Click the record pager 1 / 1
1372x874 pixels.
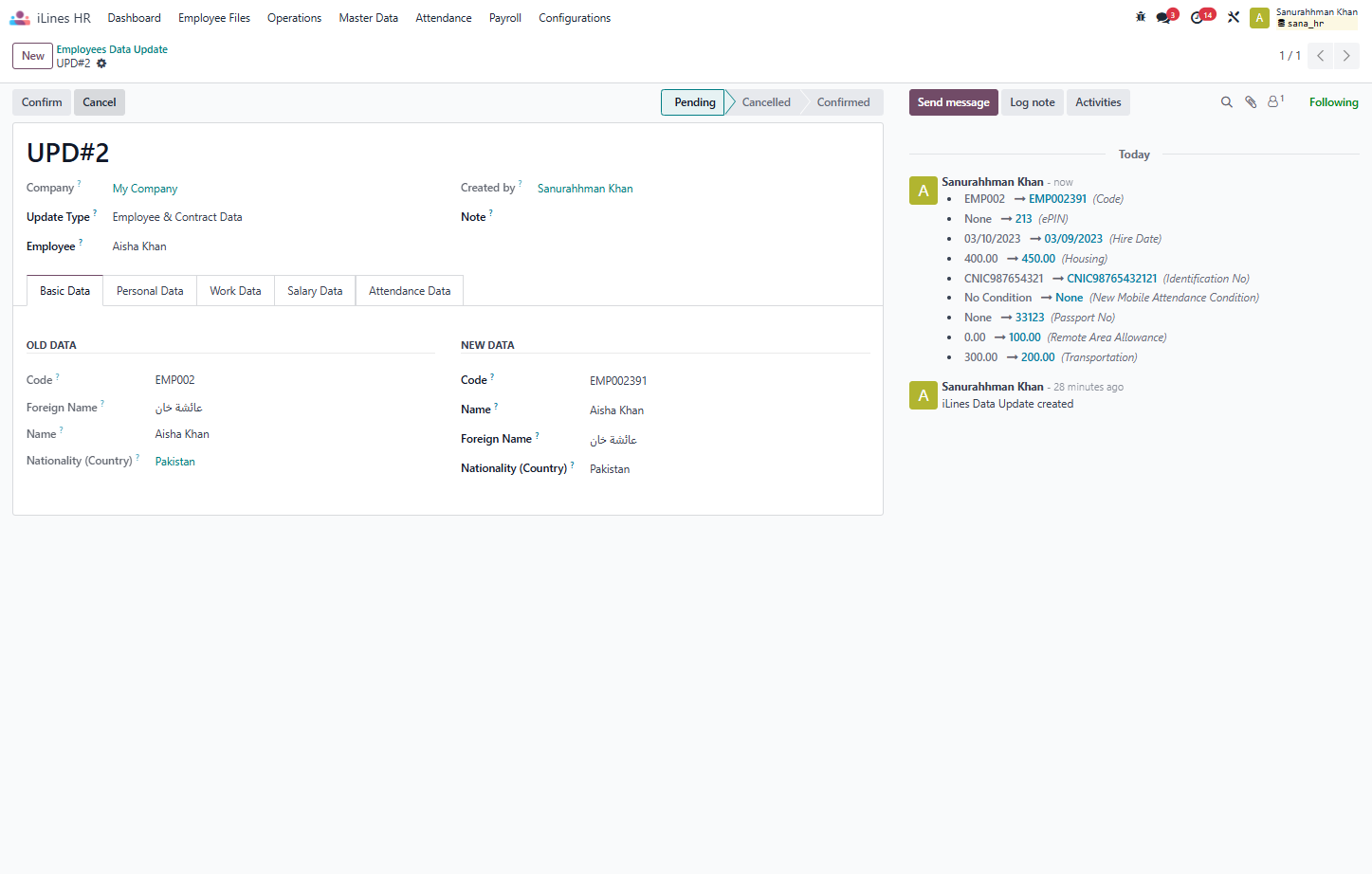tap(1290, 56)
